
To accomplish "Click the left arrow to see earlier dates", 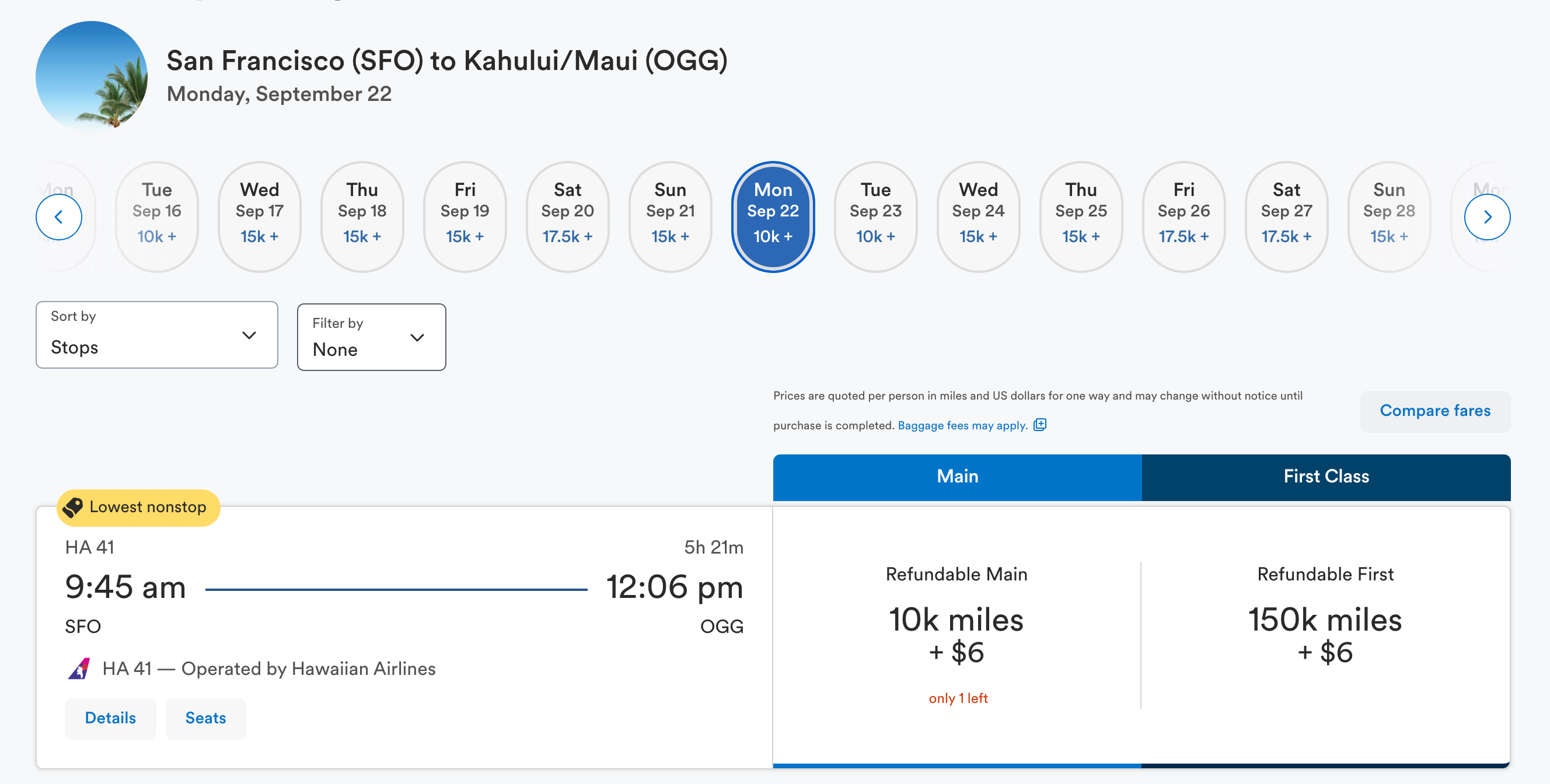I will coord(58,216).
